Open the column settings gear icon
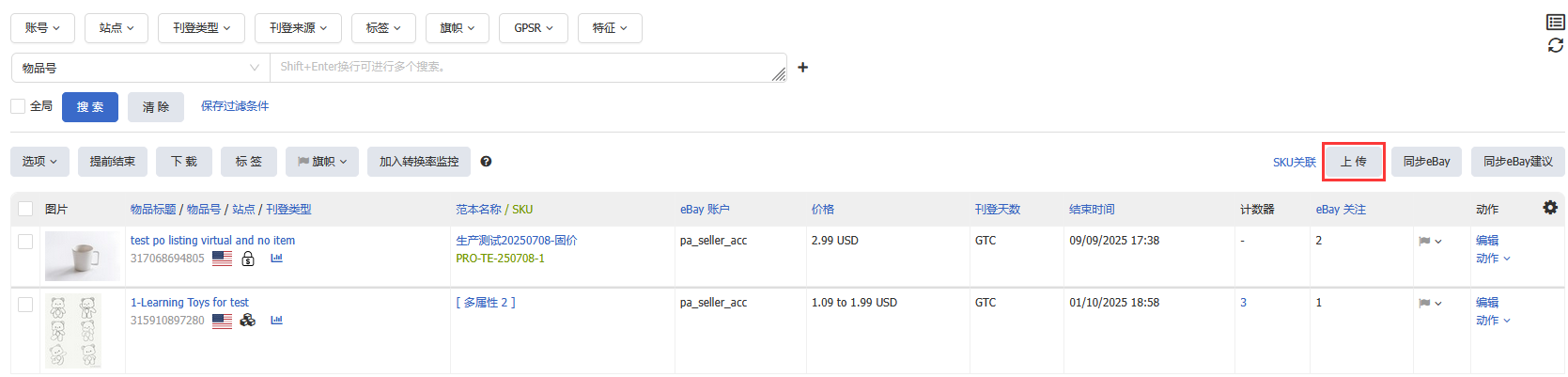 (x=1550, y=208)
